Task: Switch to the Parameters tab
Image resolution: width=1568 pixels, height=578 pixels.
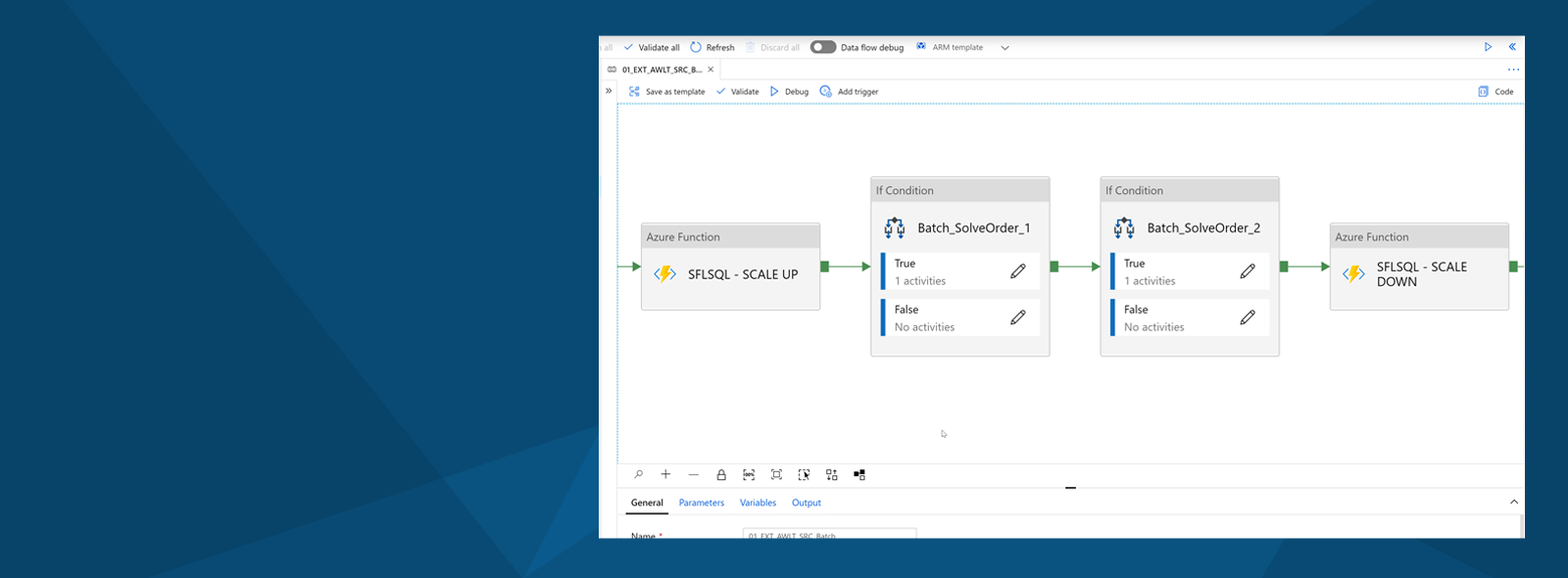Action: click(x=702, y=503)
